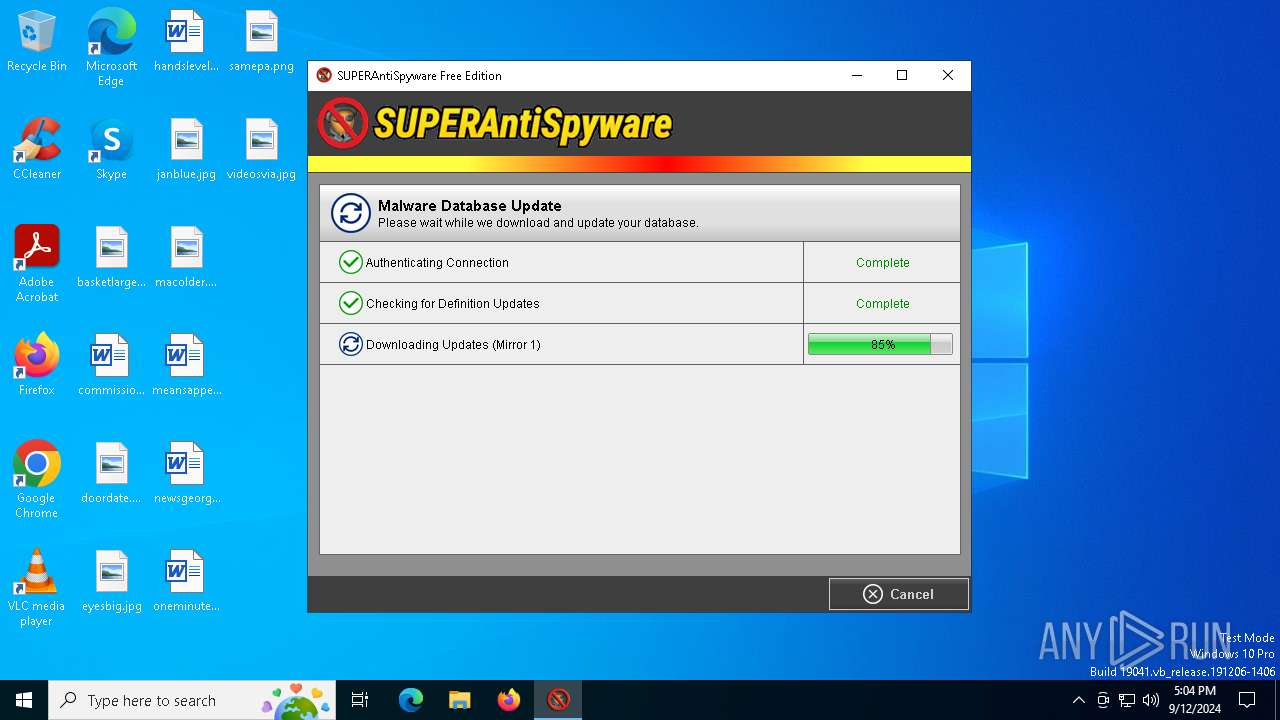Select the macolder image file icon
Image resolution: width=1280 pixels, height=720 pixels.
pos(186,257)
